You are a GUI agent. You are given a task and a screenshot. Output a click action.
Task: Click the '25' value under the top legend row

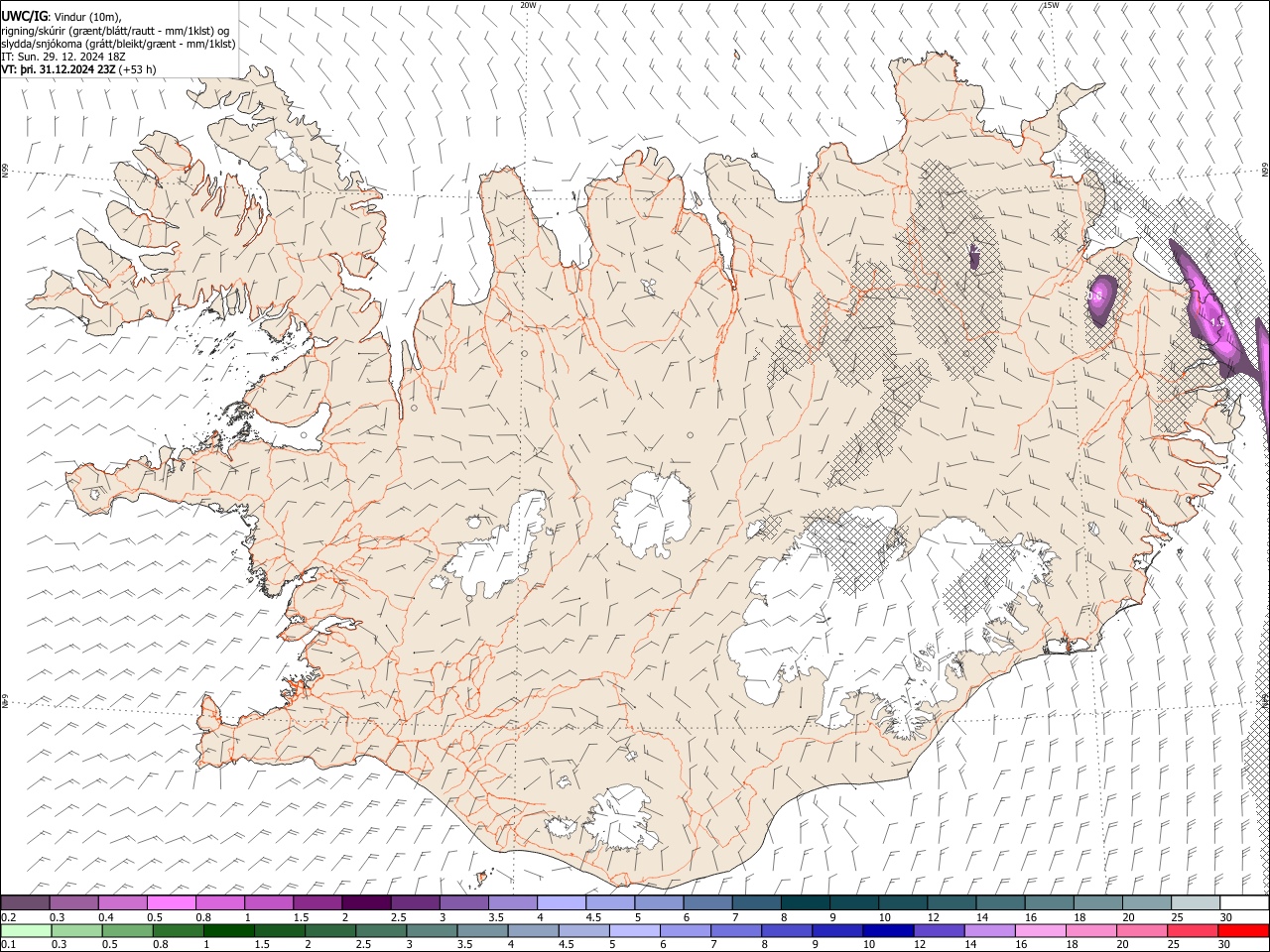tap(1175, 917)
